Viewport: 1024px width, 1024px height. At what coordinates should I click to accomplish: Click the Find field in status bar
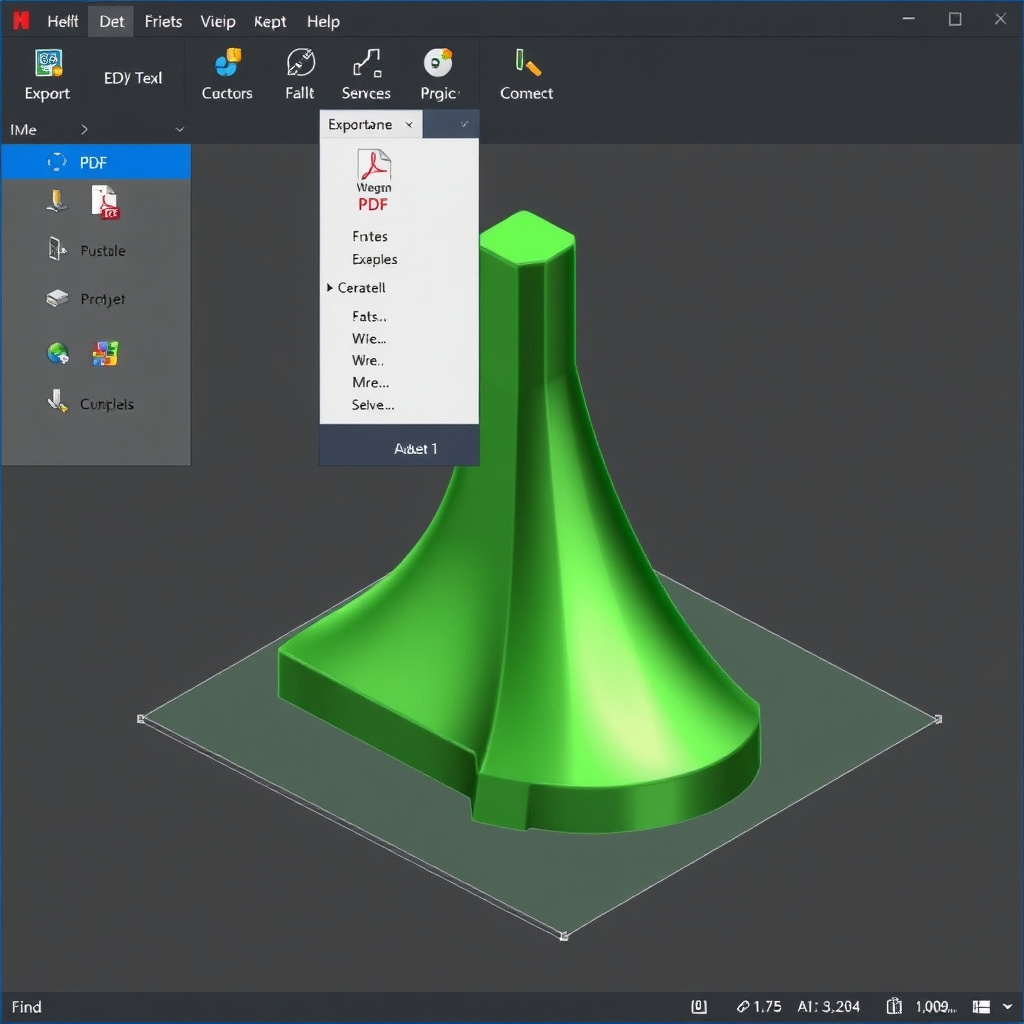pyautogui.click(x=27, y=1006)
